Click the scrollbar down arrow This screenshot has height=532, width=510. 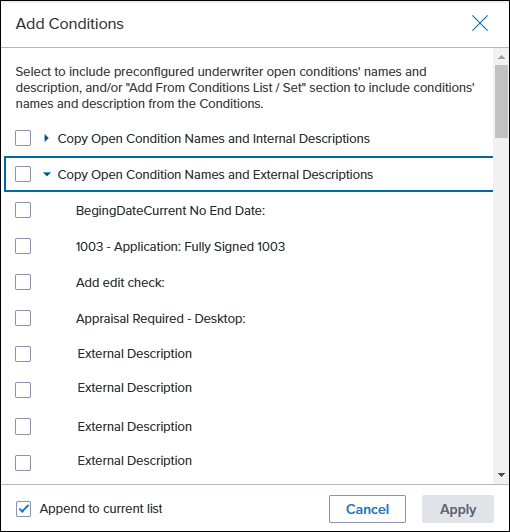(502, 475)
